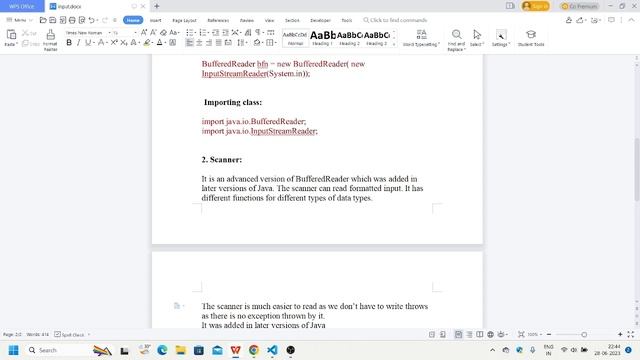The height and width of the screenshot is (360, 640).
Task: Switch to the WPS Office home tab
Action: pyautogui.click(x=22, y=6)
